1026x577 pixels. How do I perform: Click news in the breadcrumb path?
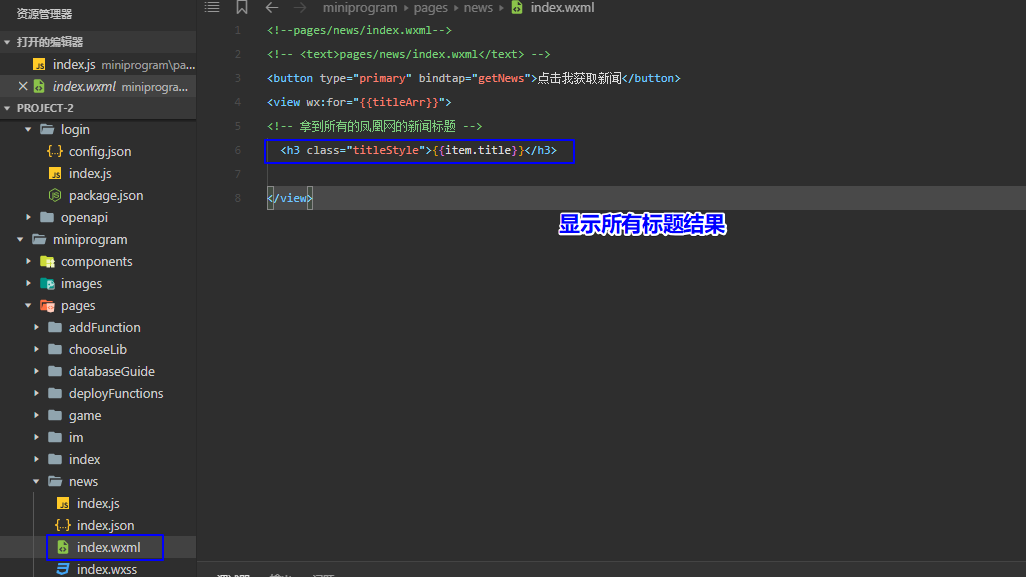tap(478, 8)
